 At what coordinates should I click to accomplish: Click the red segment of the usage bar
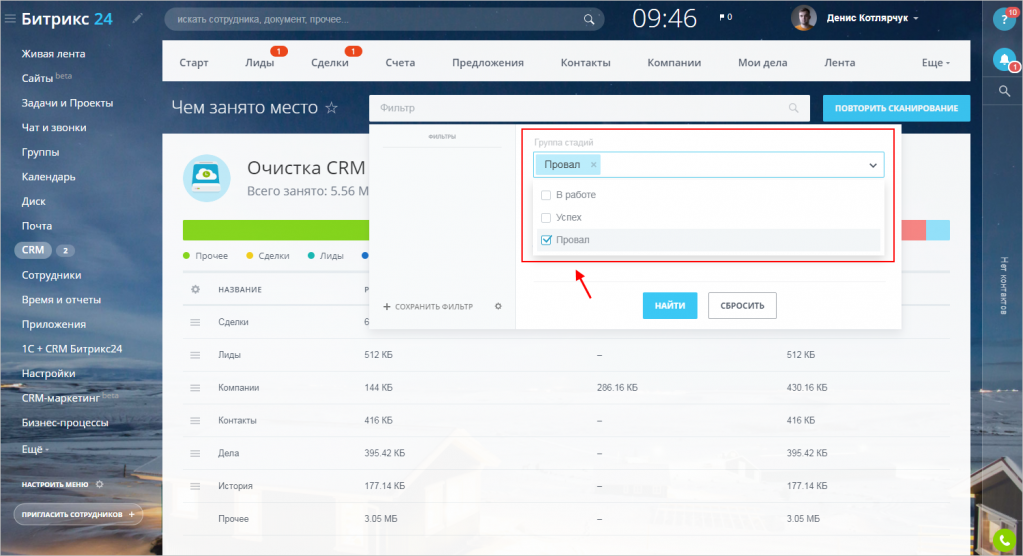914,230
